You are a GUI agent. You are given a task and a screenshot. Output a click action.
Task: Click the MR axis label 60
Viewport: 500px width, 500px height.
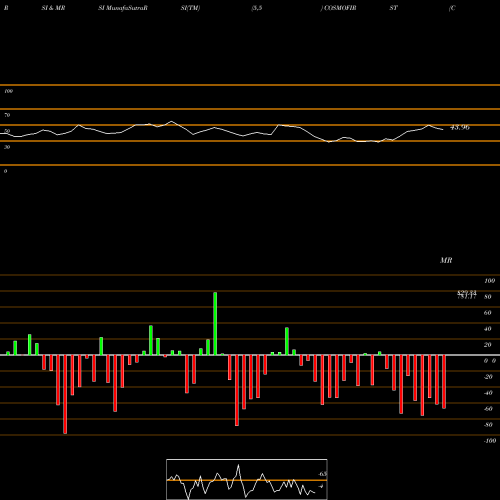[x=487, y=313]
